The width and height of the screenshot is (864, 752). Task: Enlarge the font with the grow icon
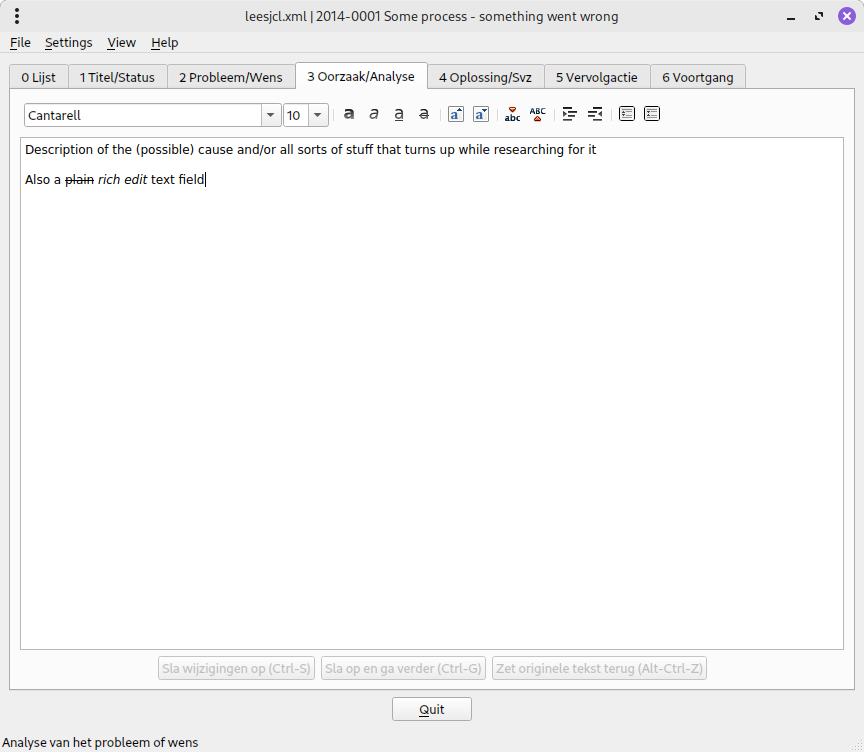[456, 115]
